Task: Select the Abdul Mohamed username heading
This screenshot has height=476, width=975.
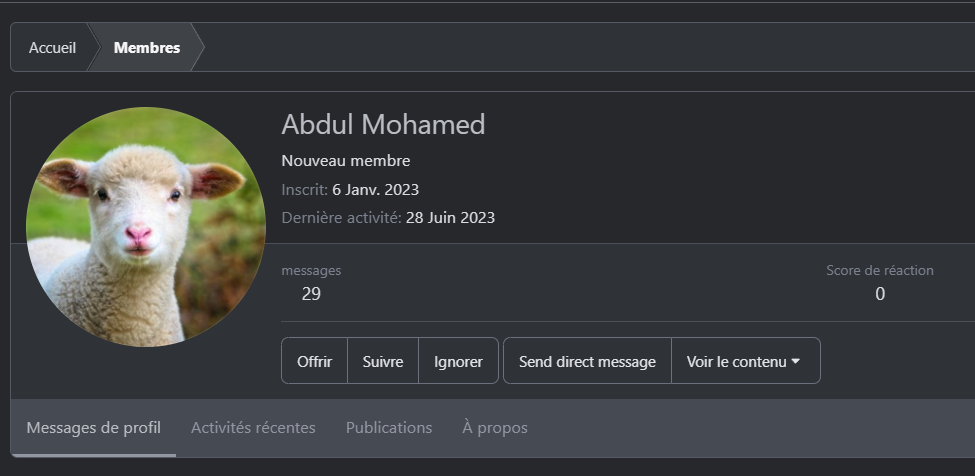Action: click(383, 124)
